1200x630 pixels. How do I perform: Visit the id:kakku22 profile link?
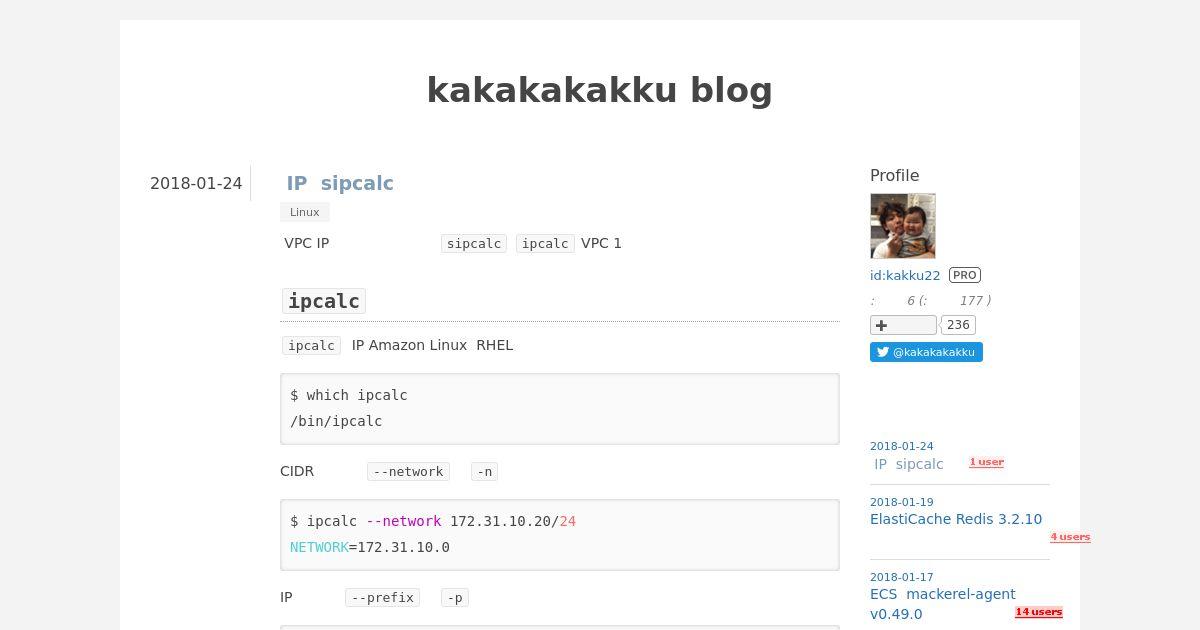click(x=905, y=275)
